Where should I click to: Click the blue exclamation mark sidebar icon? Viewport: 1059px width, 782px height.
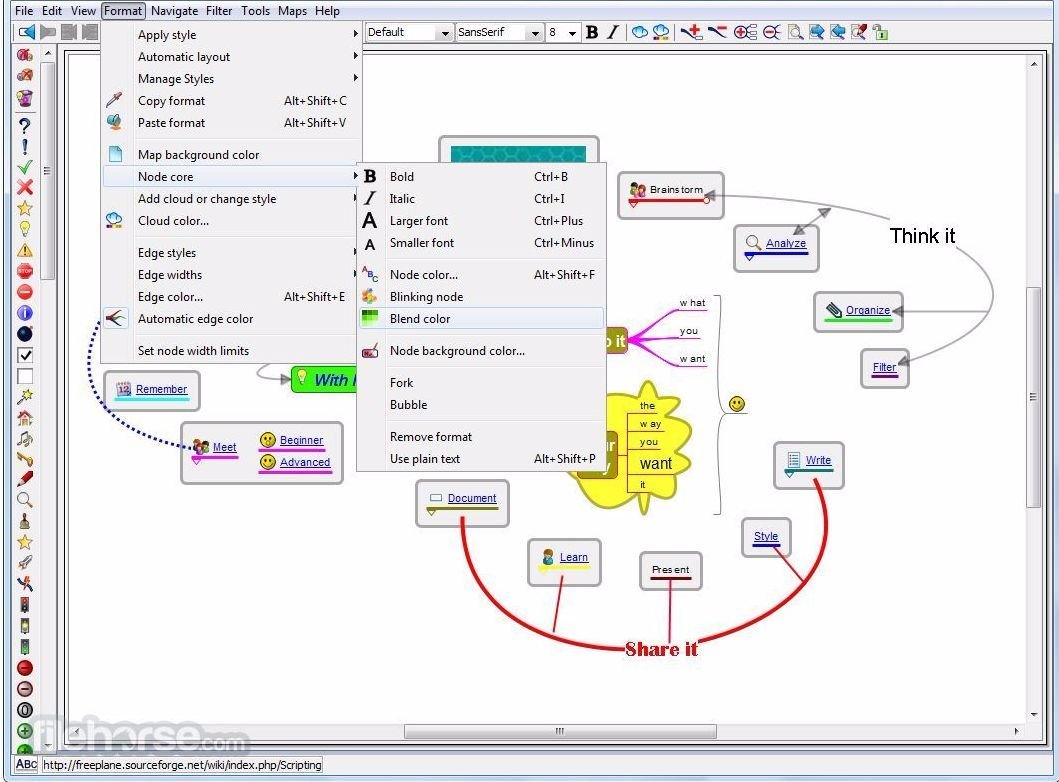click(x=24, y=147)
